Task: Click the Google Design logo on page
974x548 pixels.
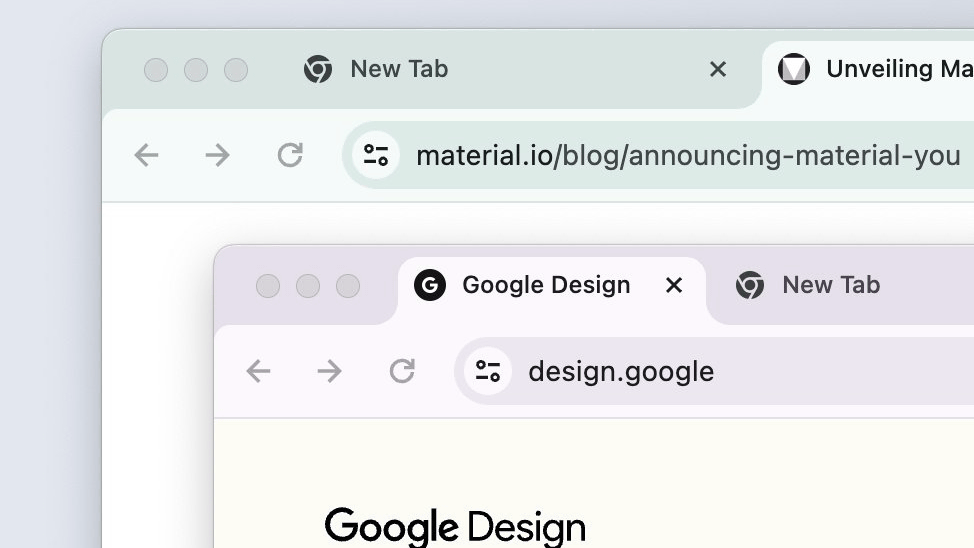Action: 455,526
